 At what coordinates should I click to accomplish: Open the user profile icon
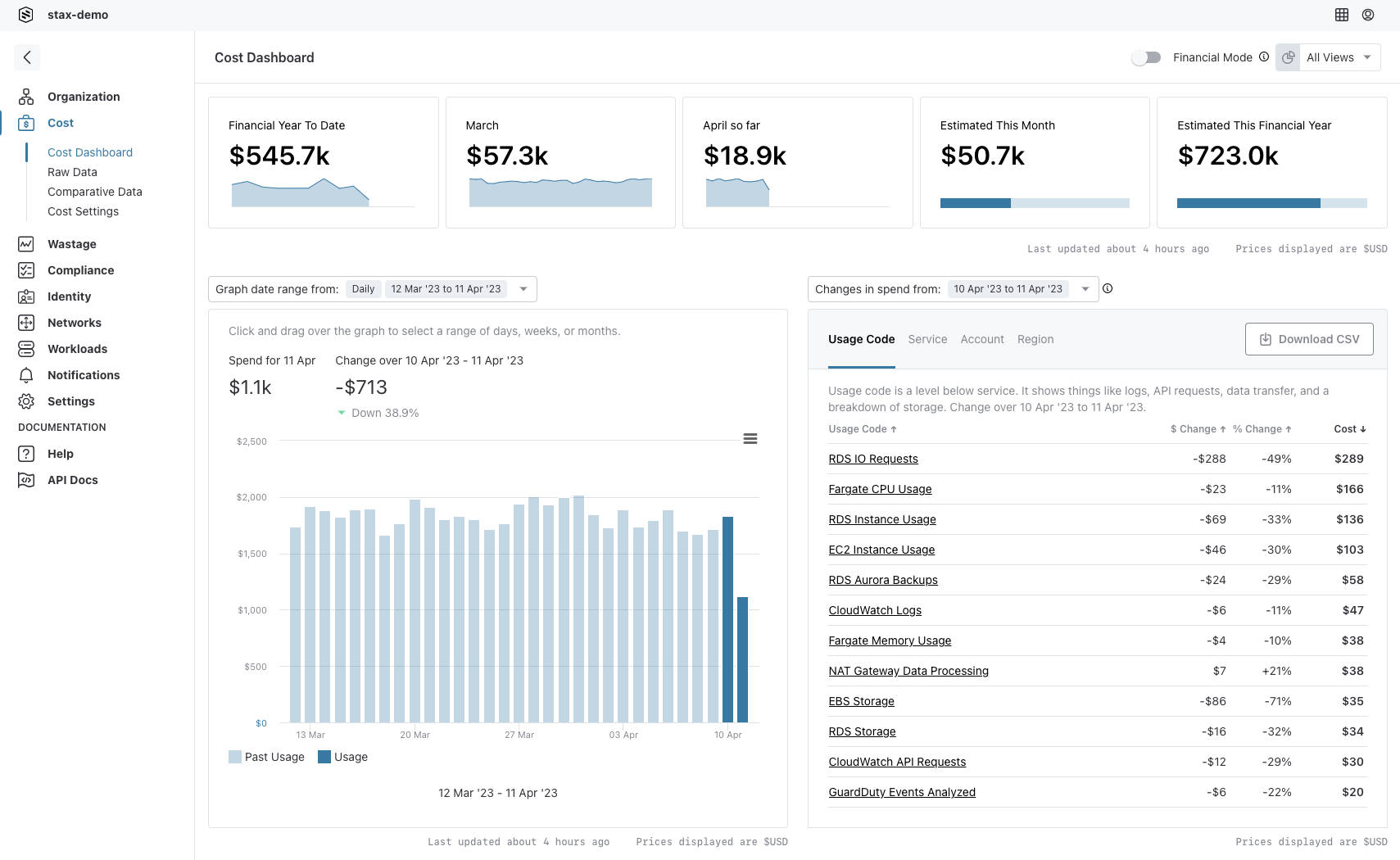(1368, 15)
